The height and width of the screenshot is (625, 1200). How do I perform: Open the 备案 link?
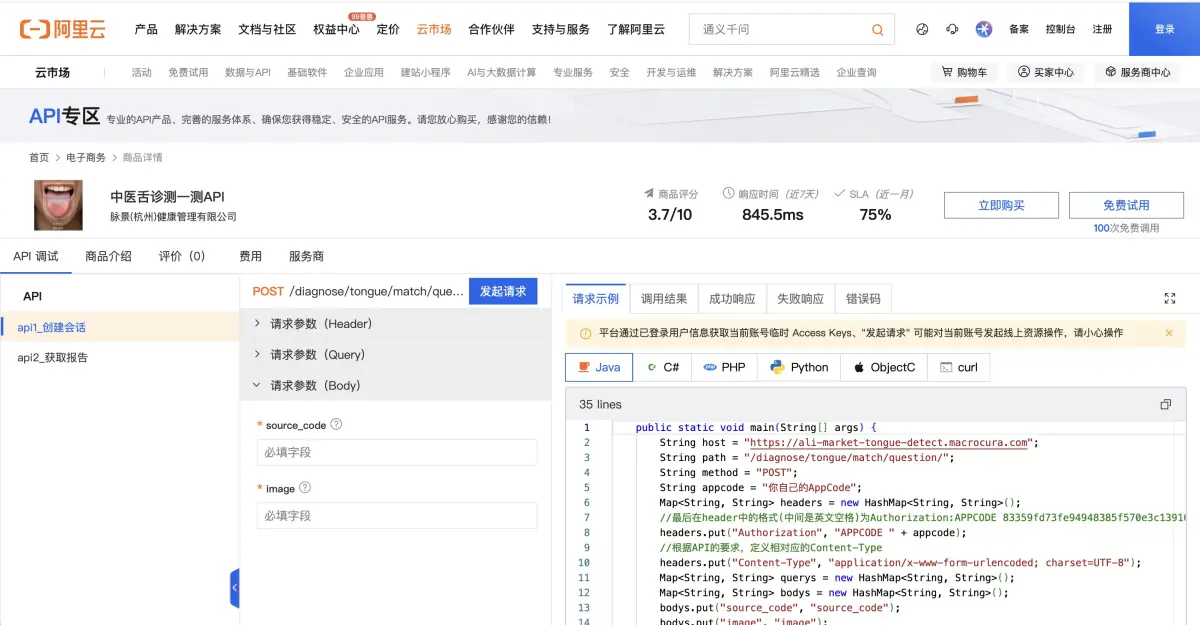[x=1019, y=29]
